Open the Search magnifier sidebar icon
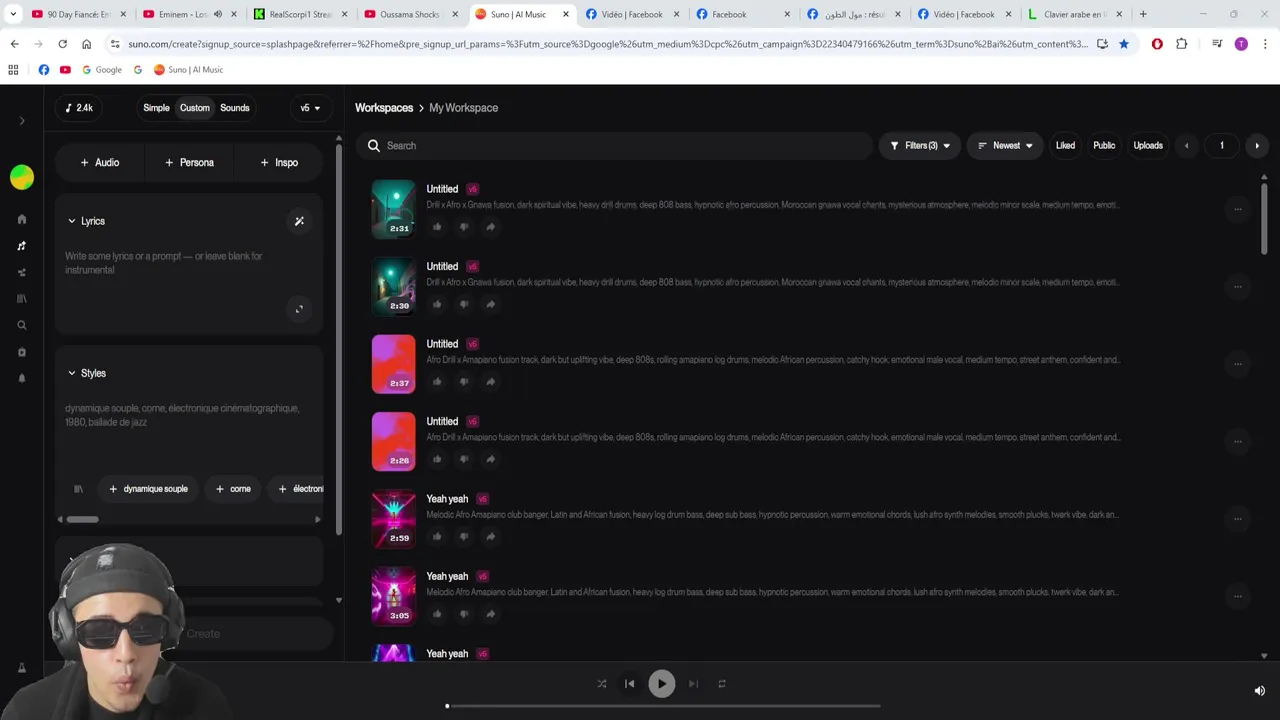Viewport: 1280px width, 720px height. [22, 325]
